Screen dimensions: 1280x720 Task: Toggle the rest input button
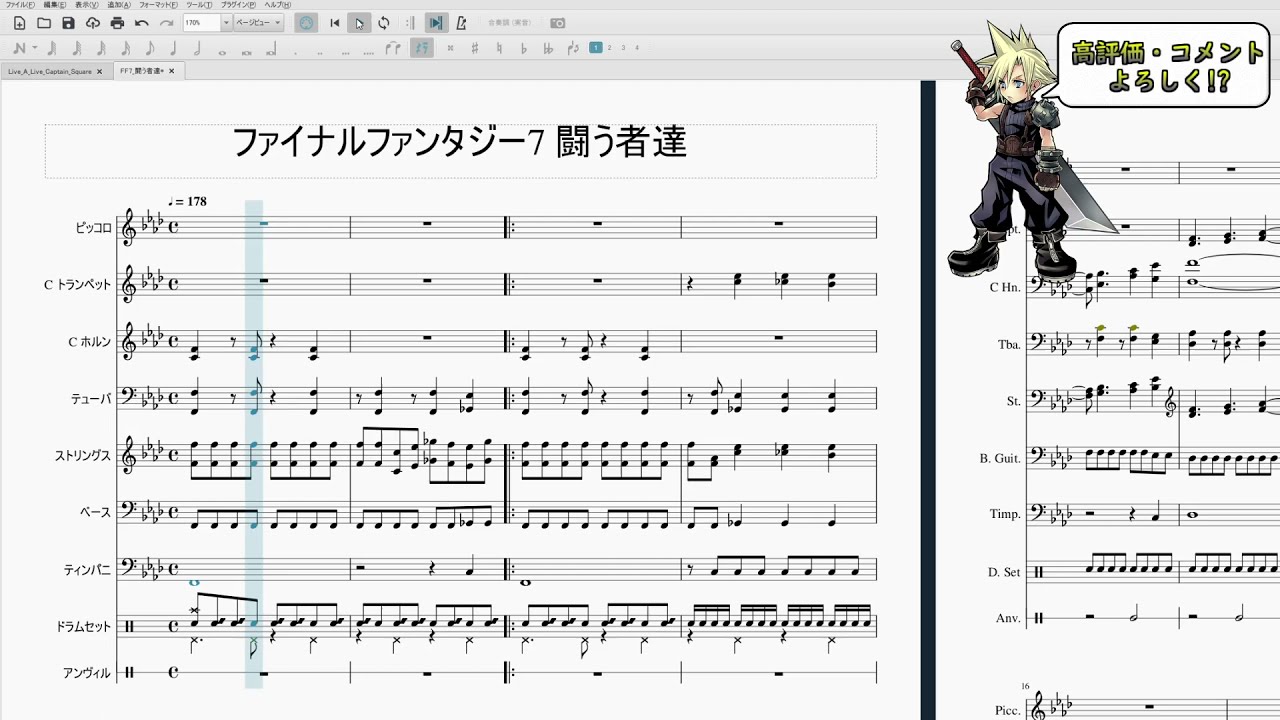pyautogui.click(x=422, y=48)
